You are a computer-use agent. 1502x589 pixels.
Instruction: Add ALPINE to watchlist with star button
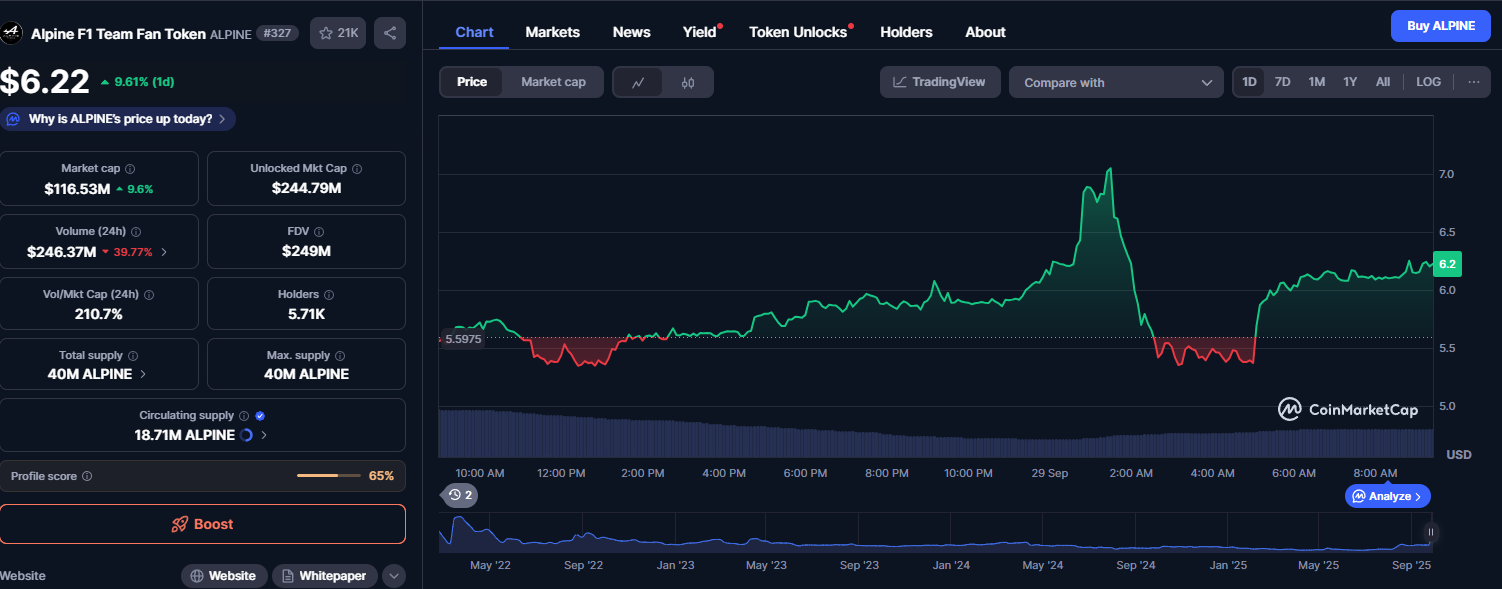pos(338,33)
